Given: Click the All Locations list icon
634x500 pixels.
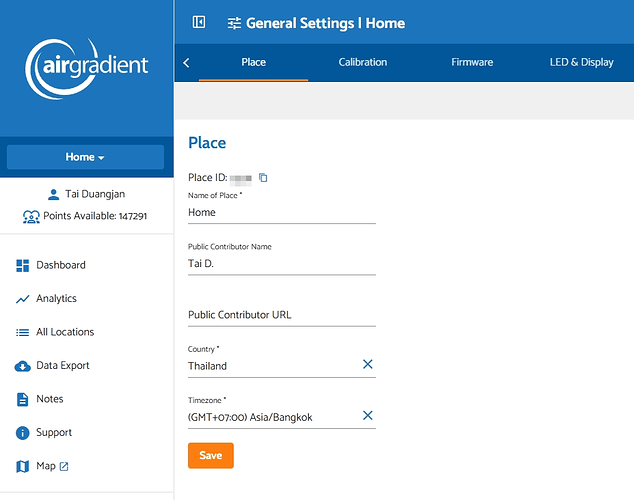Looking at the screenshot, I should tap(23, 333).
